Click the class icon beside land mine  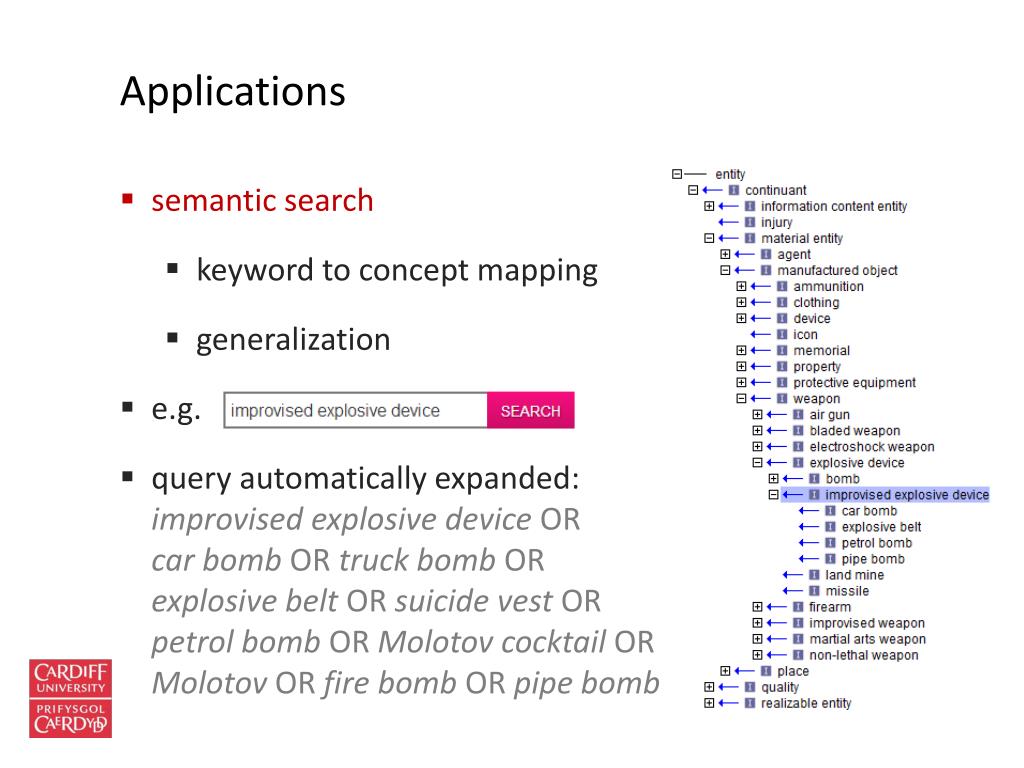coord(814,575)
